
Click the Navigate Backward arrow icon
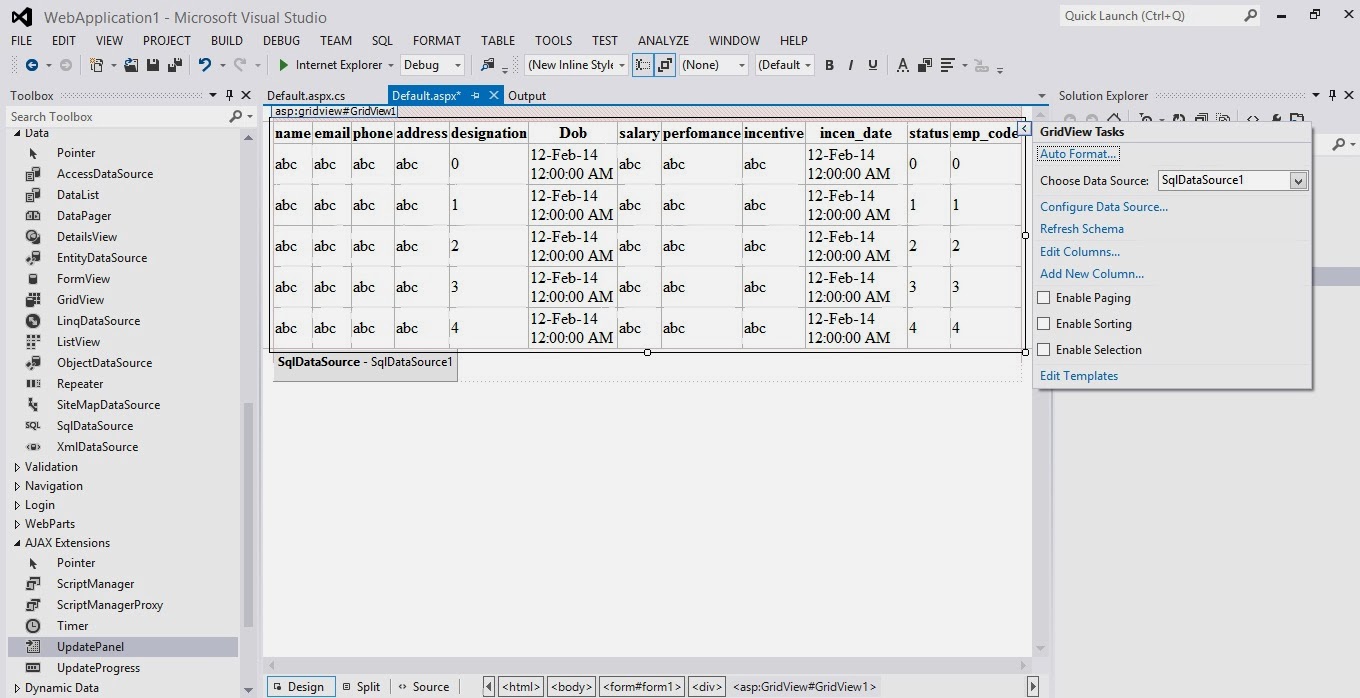(x=32, y=65)
